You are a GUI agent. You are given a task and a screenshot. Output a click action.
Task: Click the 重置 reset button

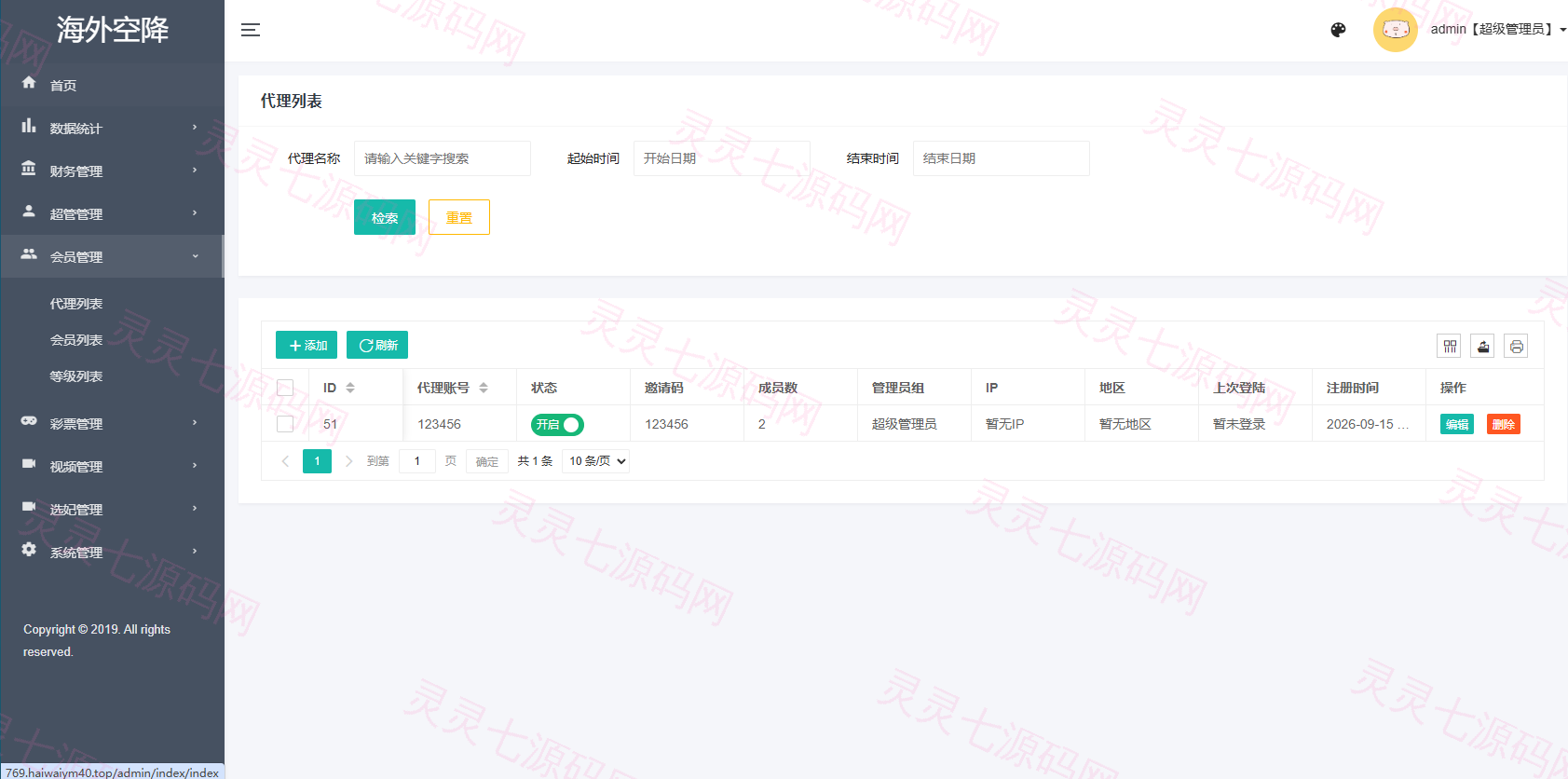click(459, 217)
